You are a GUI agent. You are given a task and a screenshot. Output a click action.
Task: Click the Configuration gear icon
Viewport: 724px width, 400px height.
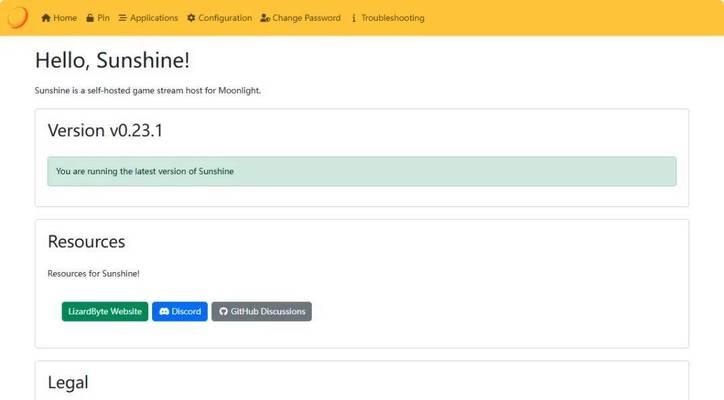(191, 18)
